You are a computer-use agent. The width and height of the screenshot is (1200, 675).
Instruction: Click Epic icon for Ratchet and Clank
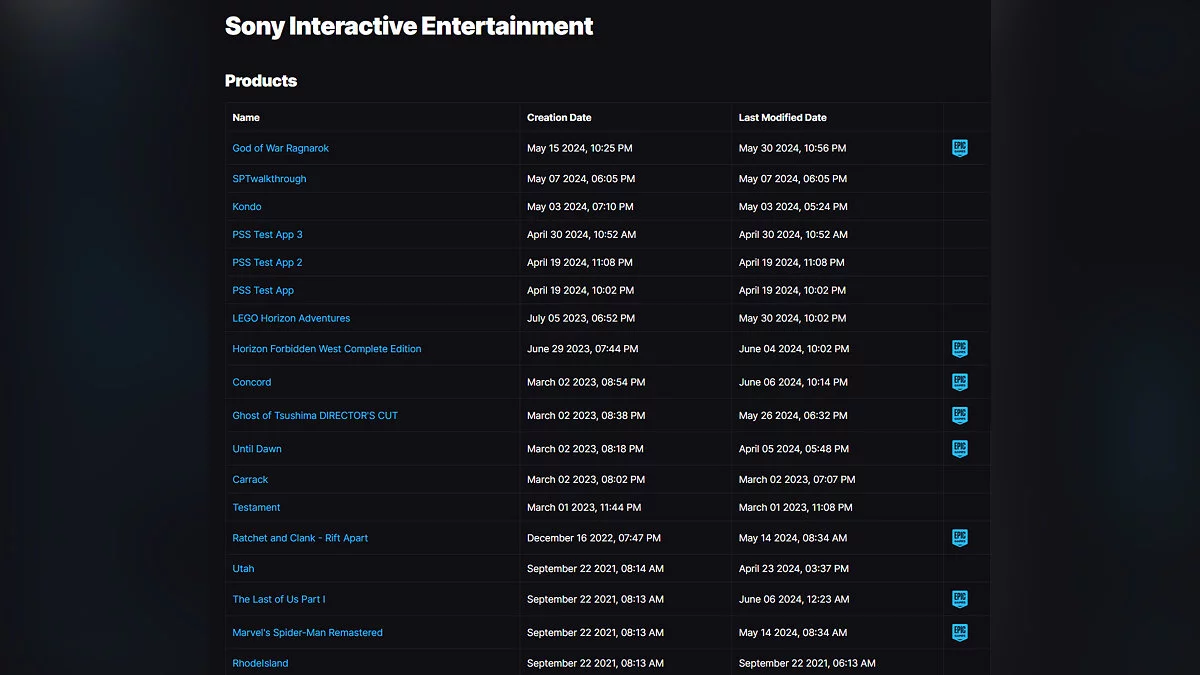[959, 538]
